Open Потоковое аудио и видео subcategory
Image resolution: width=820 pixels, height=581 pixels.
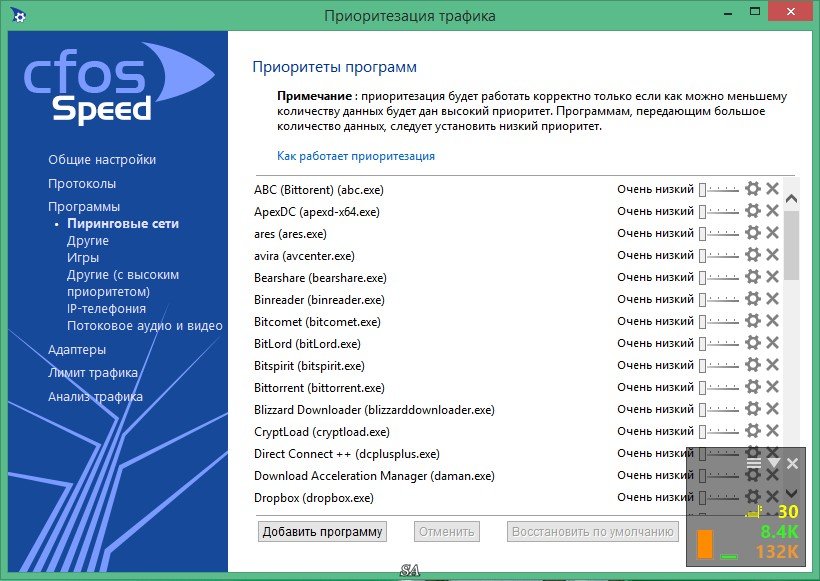pyautogui.click(x=144, y=326)
